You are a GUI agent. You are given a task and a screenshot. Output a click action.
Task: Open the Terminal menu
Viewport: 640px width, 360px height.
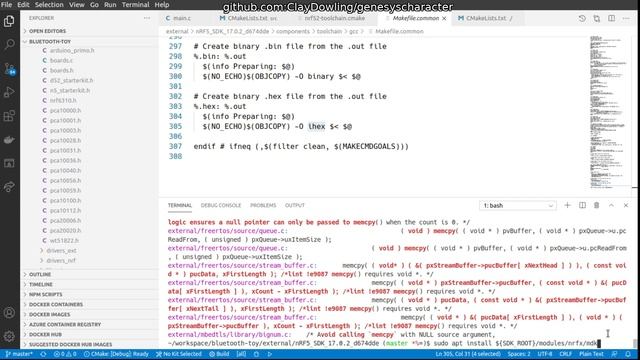point(136,5)
